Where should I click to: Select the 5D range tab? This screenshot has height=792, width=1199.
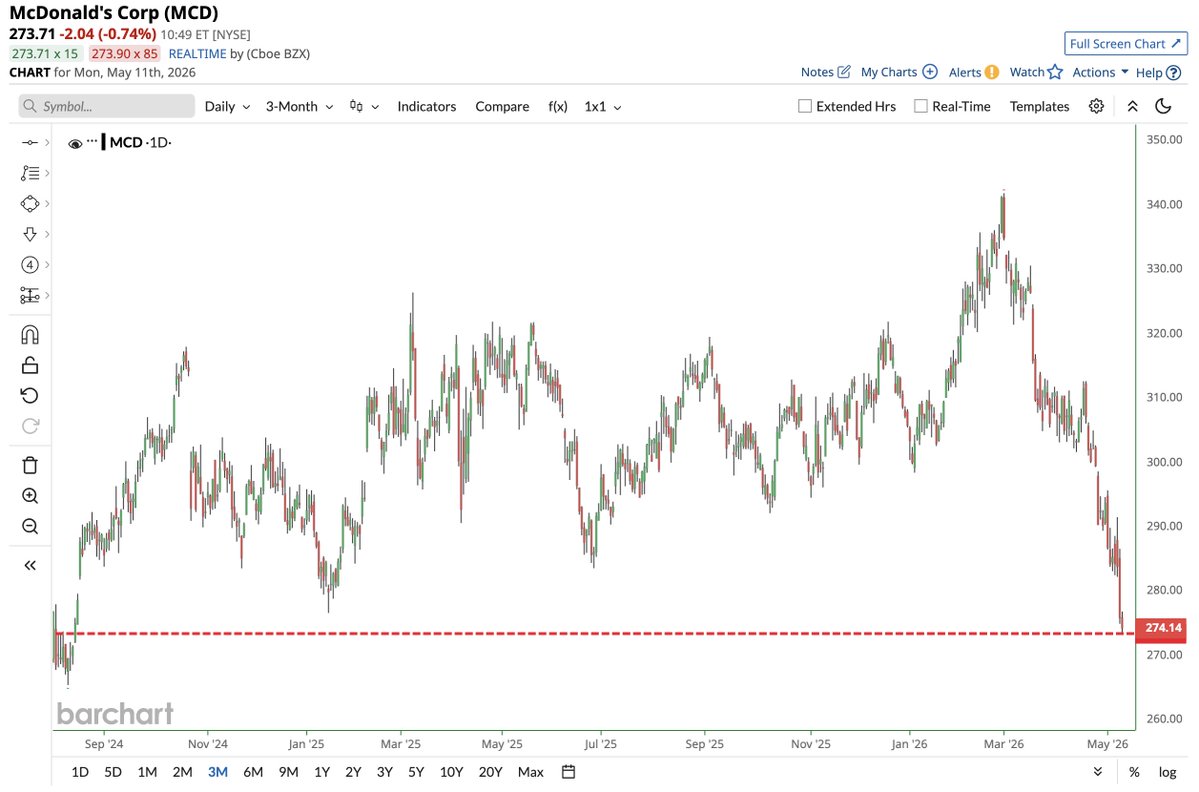click(x=112, y=772)
